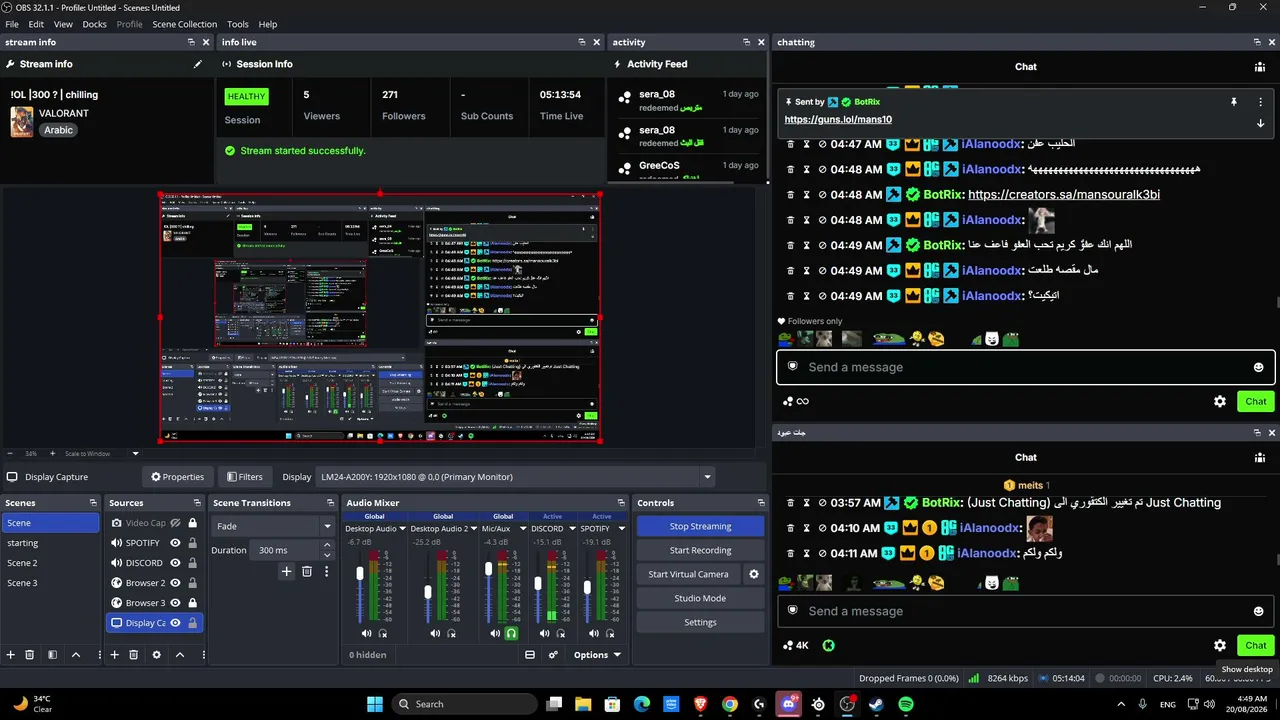Open the viewer list icon in the chatting dock

(x=1259, y=67)
